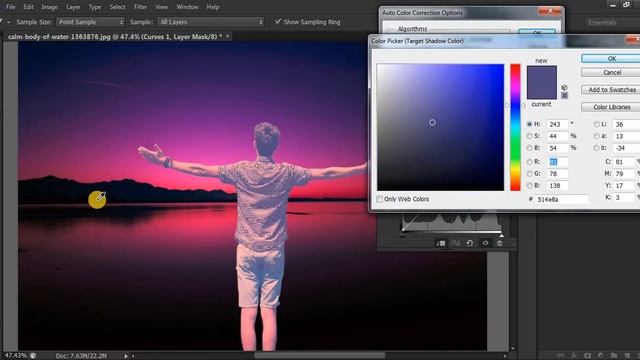Click the out-of-gamut warning cube icon
This screenshot has width=640, height=360.
coord(564,87)
